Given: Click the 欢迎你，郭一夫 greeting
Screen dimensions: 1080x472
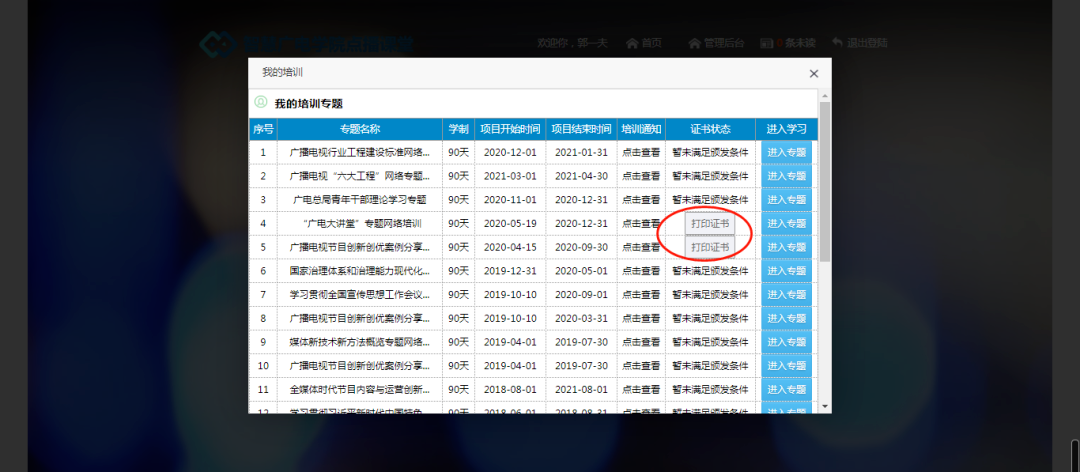Looking at the screenshot, I should click(x=572, y=43).
